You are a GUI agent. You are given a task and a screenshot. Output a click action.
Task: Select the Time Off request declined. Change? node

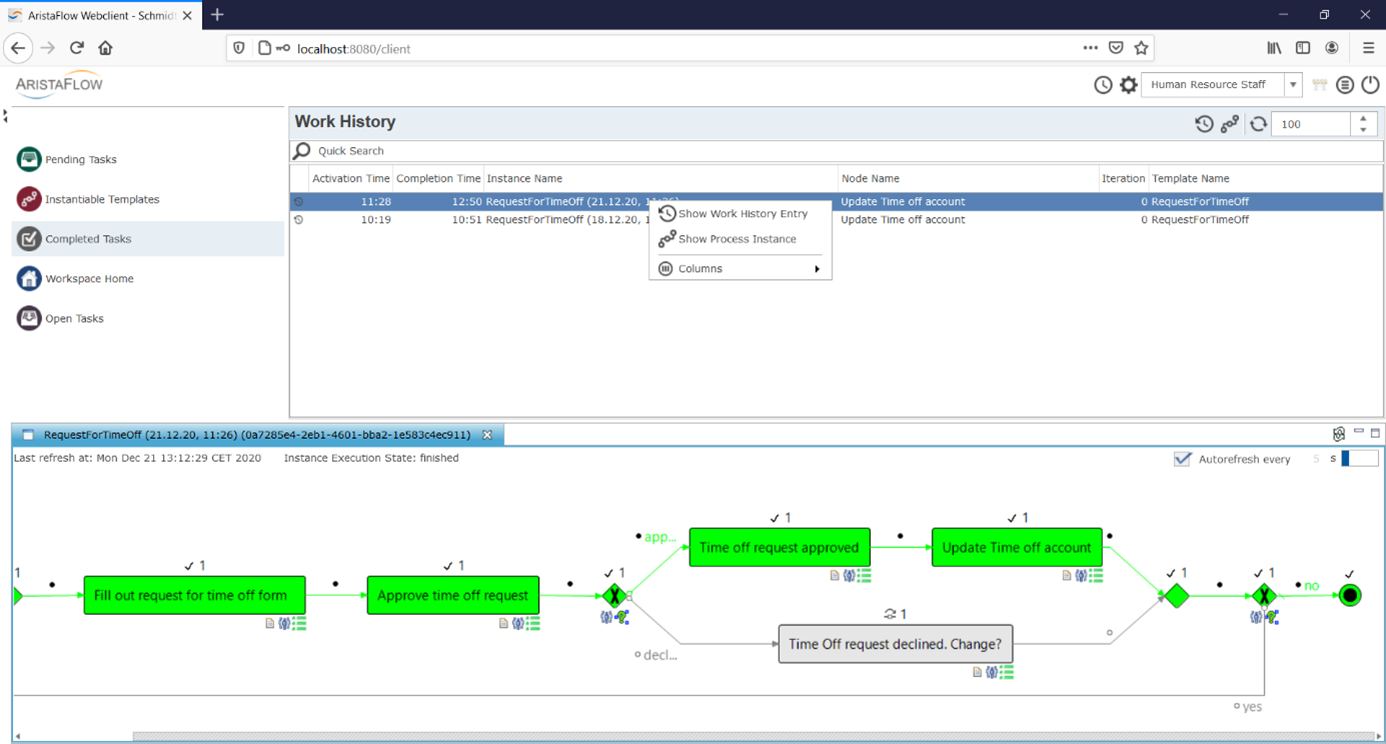[895, 644]
